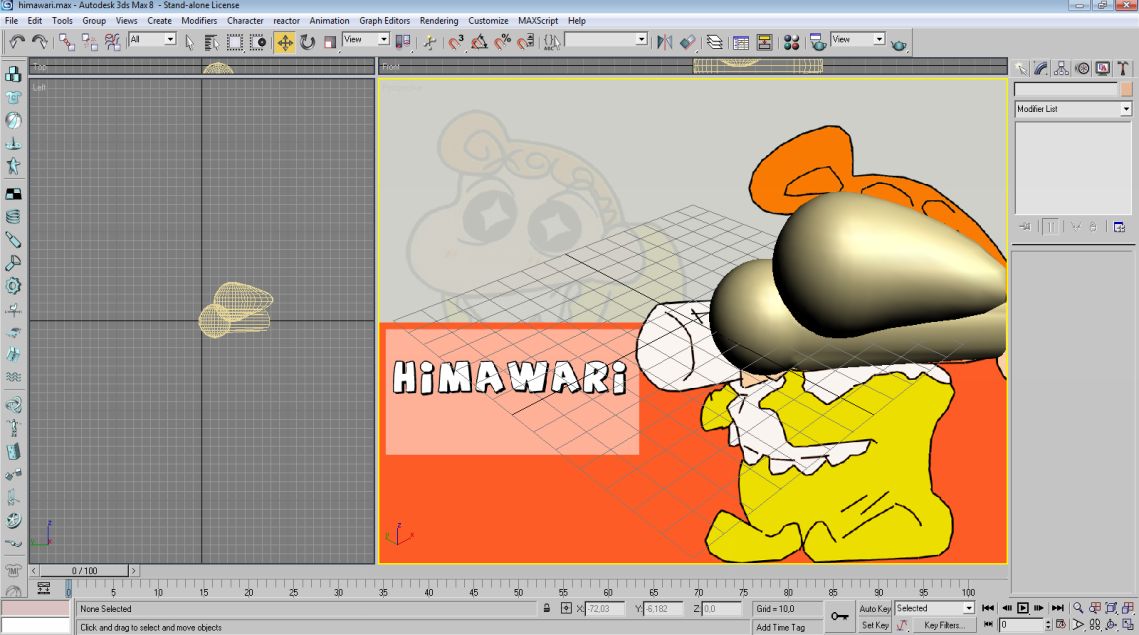
Task: Click the Maximize Viewport Toggle icon
Action: tap(1127, 625)
